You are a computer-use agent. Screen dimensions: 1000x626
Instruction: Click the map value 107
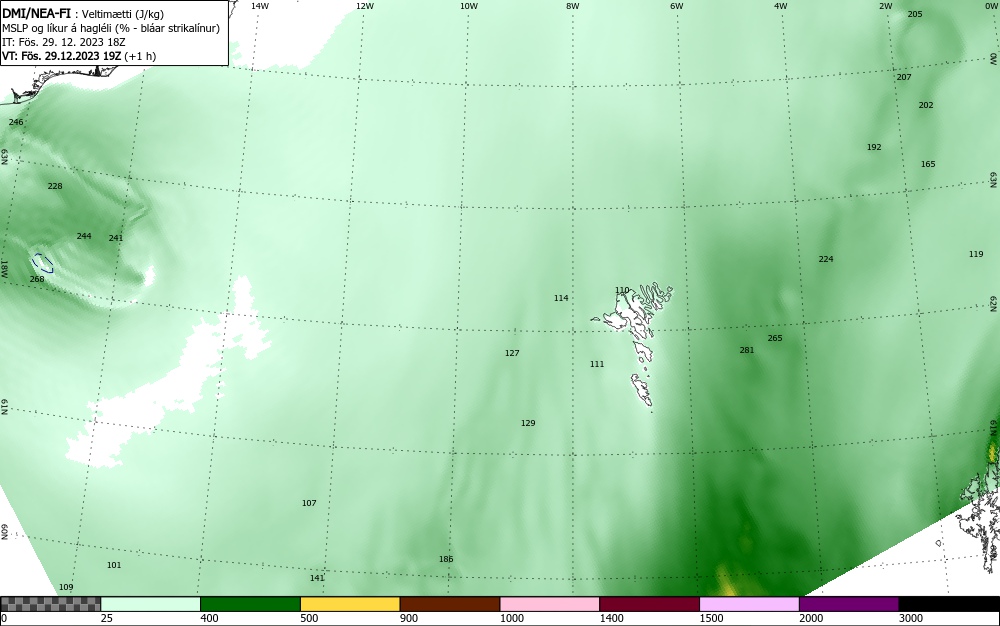[x=309, y=504]
